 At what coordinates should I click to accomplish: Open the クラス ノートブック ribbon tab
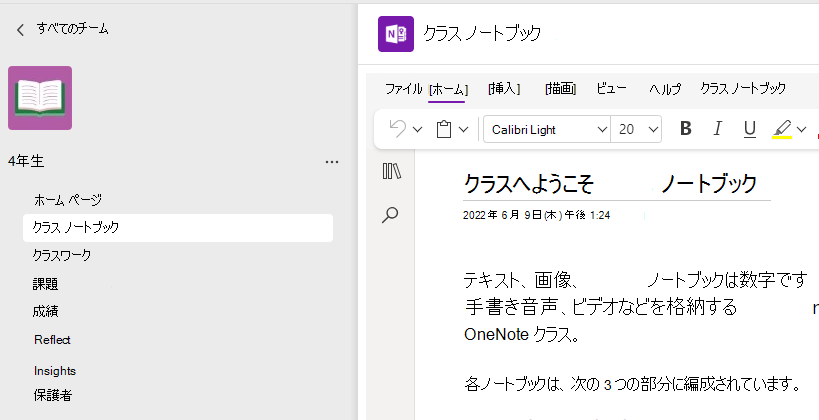point(743,89)
